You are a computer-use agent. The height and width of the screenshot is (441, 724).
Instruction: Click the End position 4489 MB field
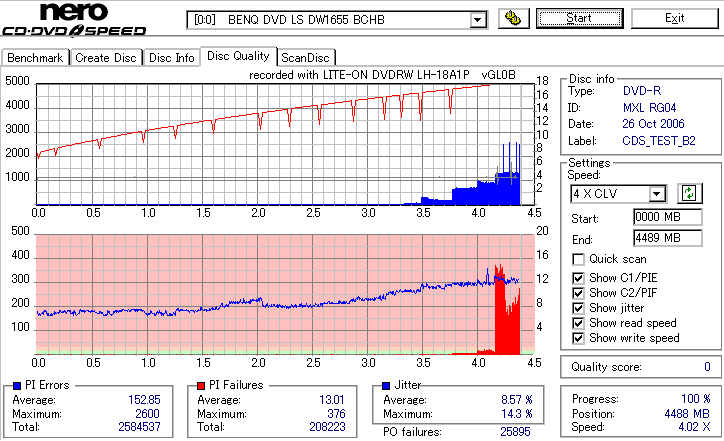(668, 238)
